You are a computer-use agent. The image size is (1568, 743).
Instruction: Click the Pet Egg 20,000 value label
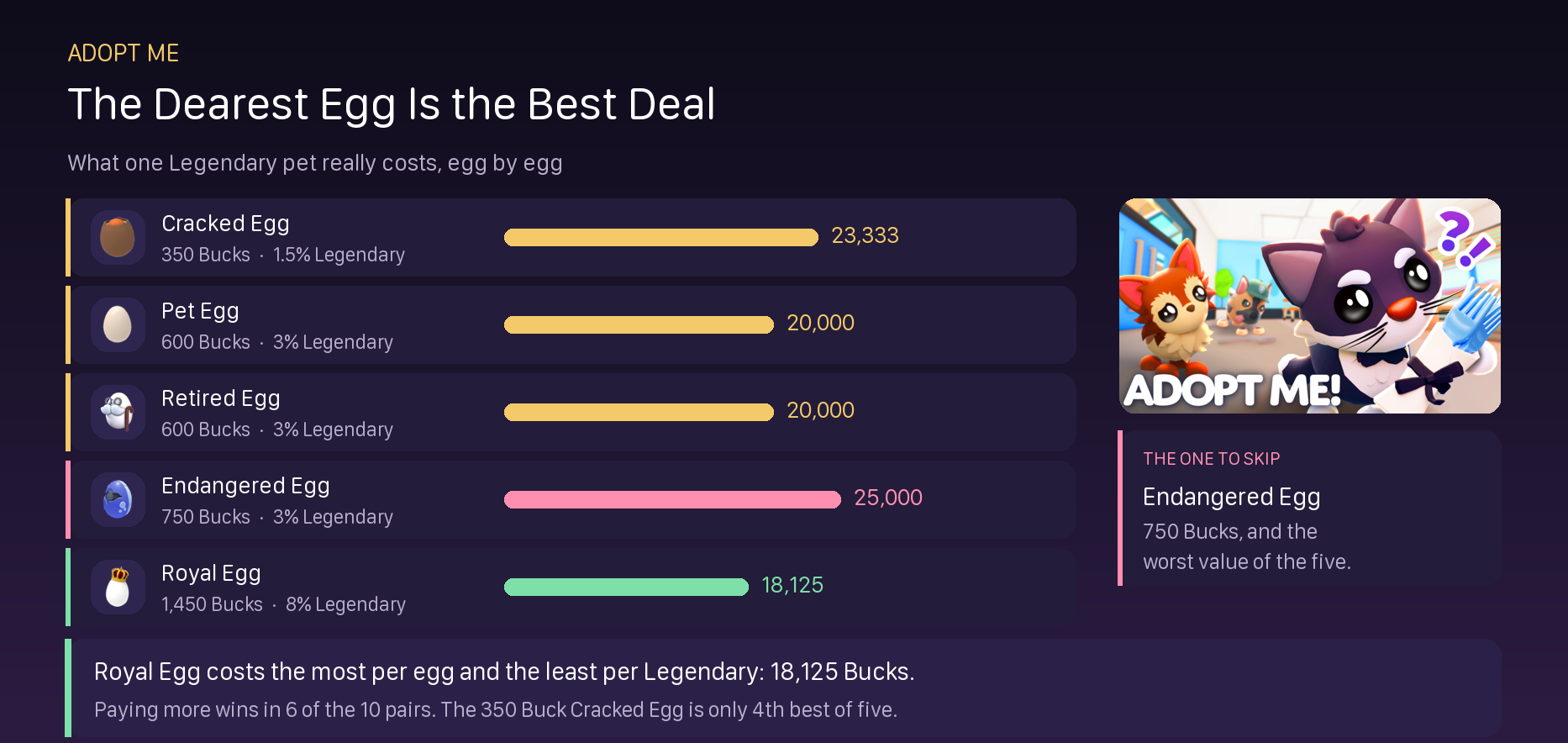tap(820, 323)
